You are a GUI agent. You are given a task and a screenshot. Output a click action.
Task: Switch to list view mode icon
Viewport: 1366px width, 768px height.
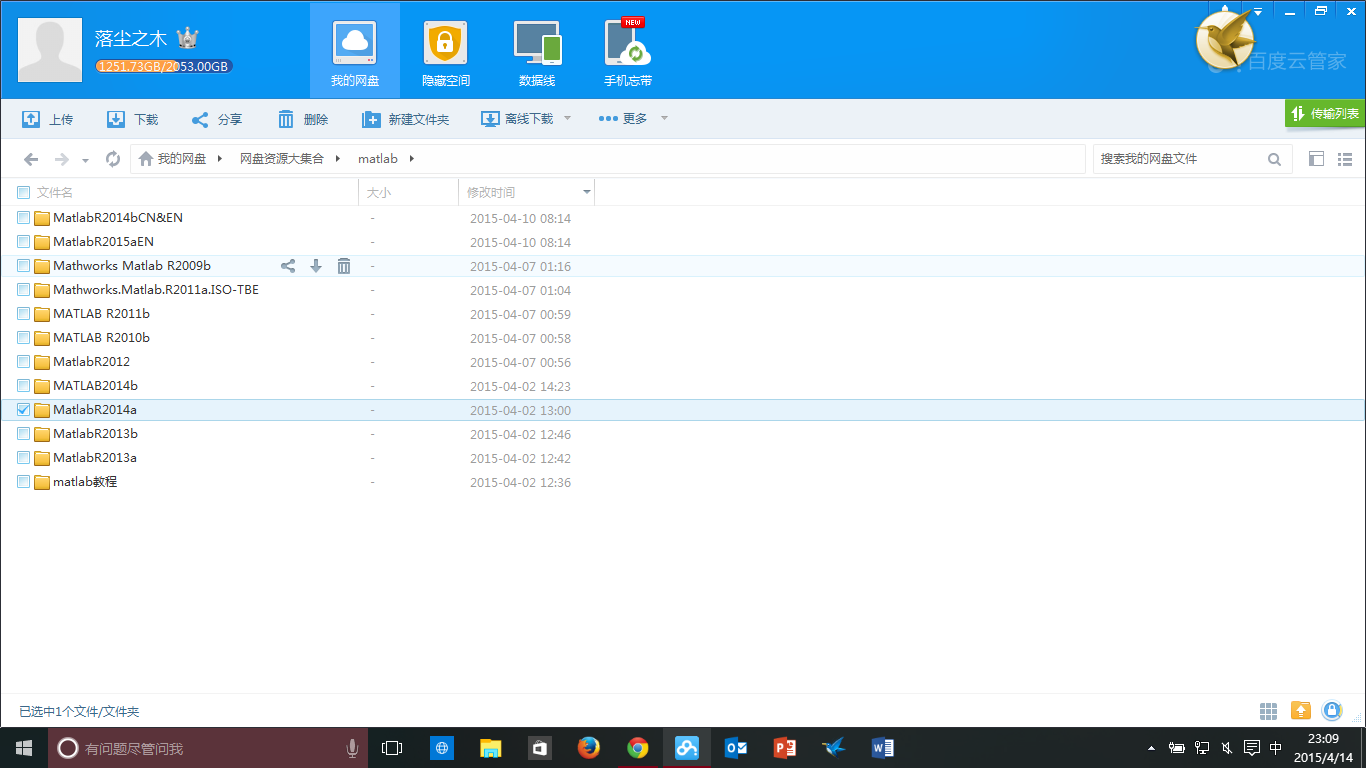point(1345,159)
